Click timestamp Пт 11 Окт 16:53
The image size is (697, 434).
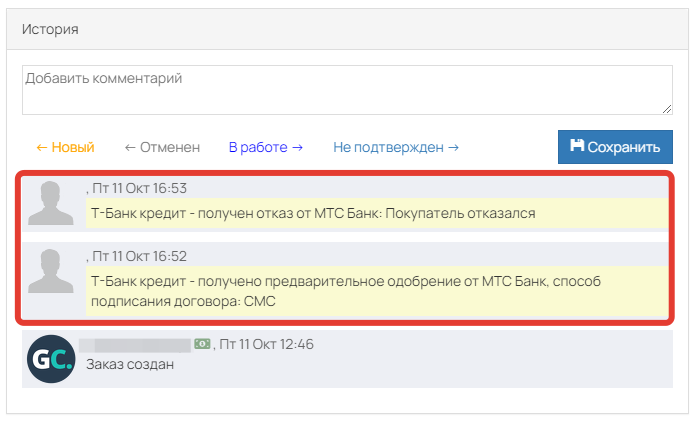[x=140, y=188]
